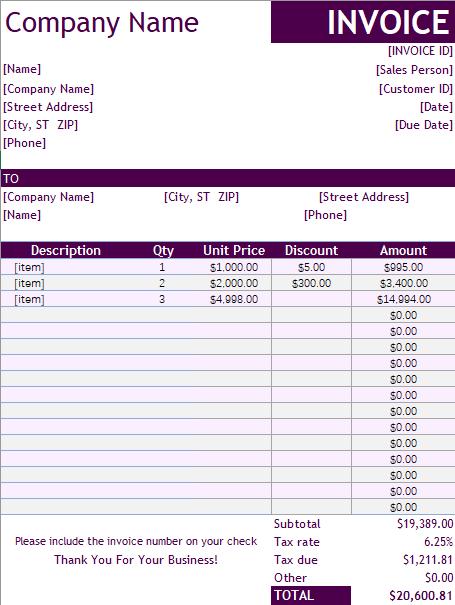
Task: Select recipient [Street Address] under TO
Action: [x=364, y=197]
